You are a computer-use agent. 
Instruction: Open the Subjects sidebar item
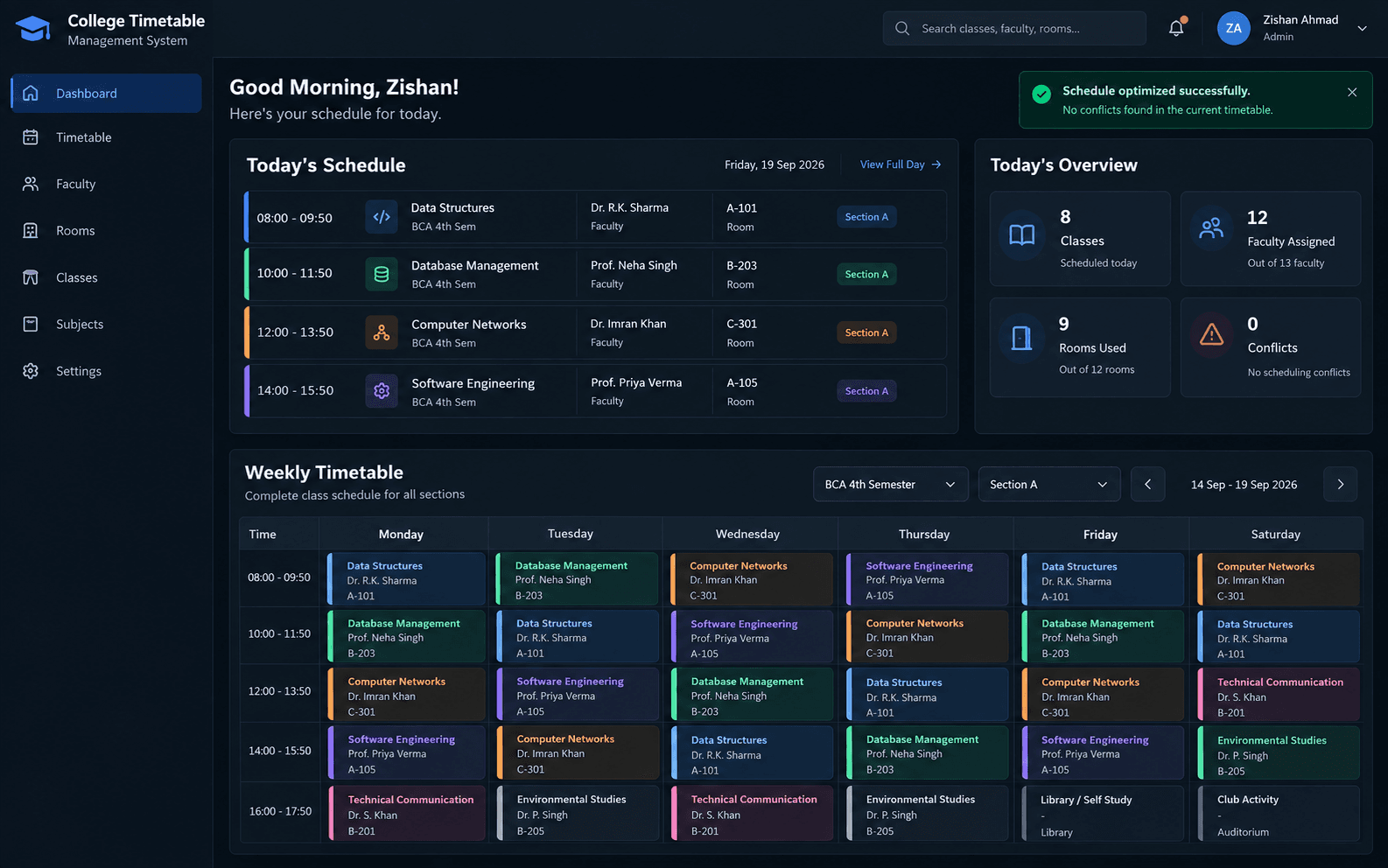pos(106,324)
